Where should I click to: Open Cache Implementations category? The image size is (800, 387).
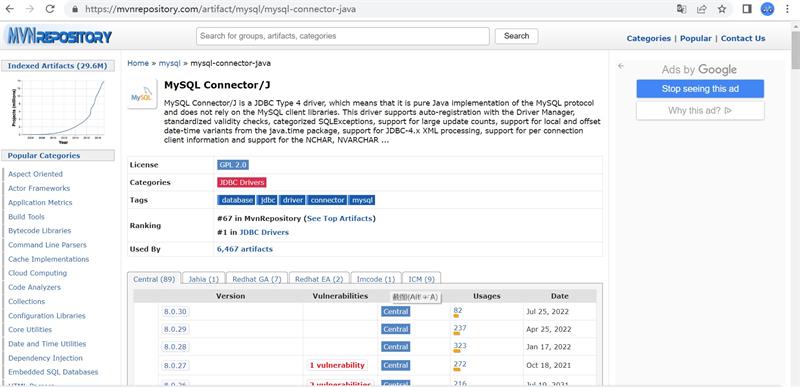click(48, 259)
